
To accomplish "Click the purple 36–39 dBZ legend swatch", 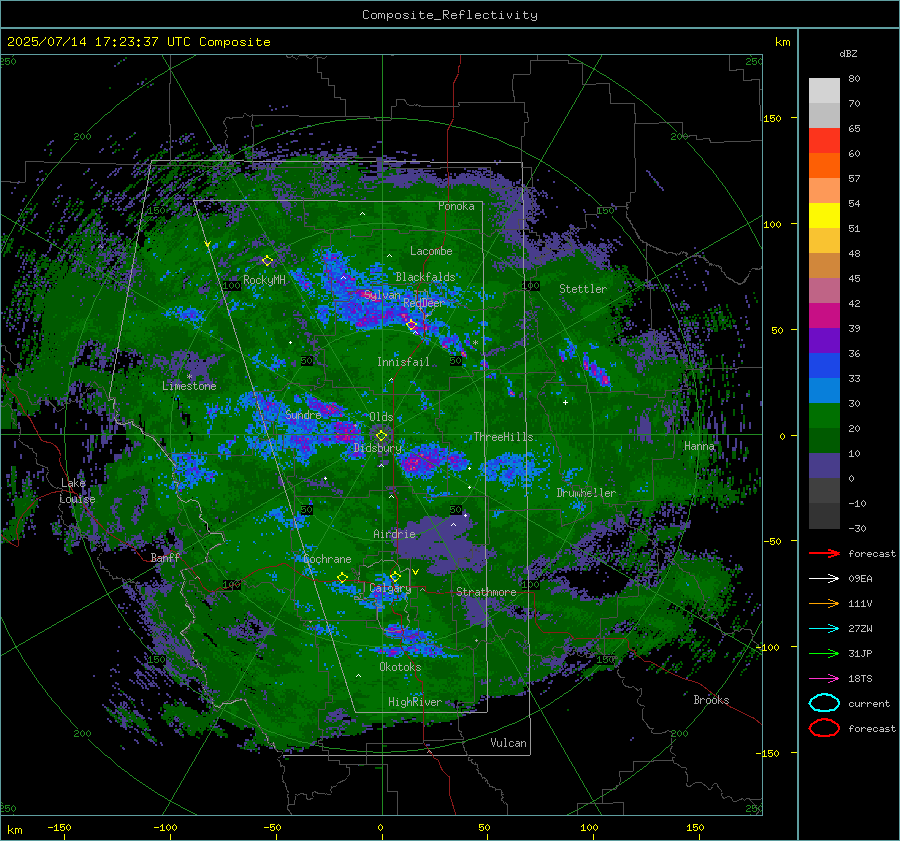I will click(x=824, y=340).
